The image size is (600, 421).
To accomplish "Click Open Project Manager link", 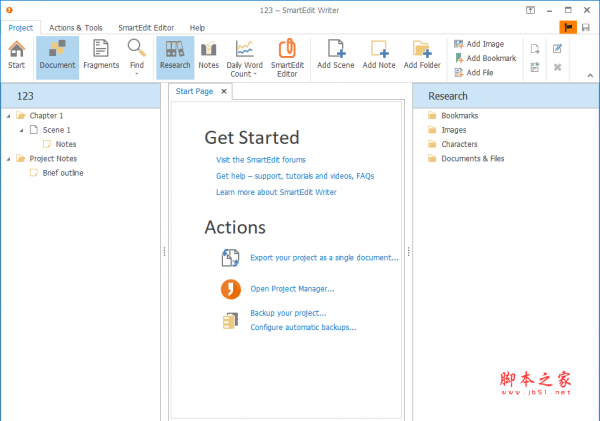I will pos(292,289).
